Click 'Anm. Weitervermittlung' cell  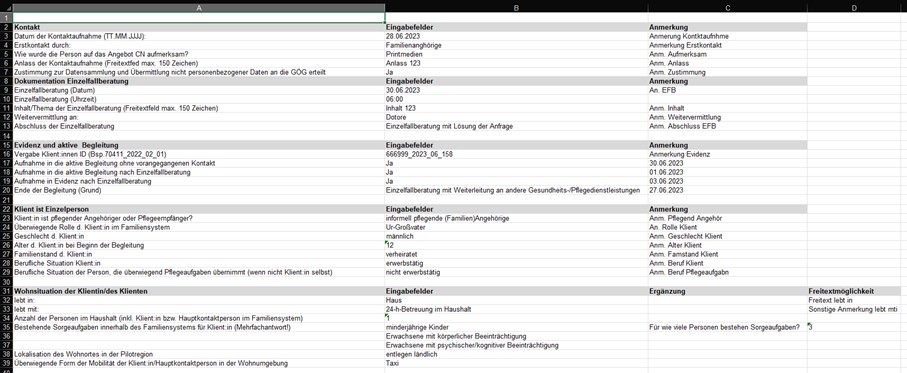[x=727, y=117]
